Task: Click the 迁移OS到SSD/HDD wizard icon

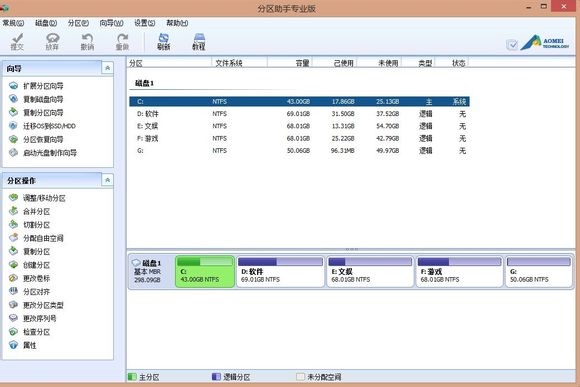Action: (13, 126)
